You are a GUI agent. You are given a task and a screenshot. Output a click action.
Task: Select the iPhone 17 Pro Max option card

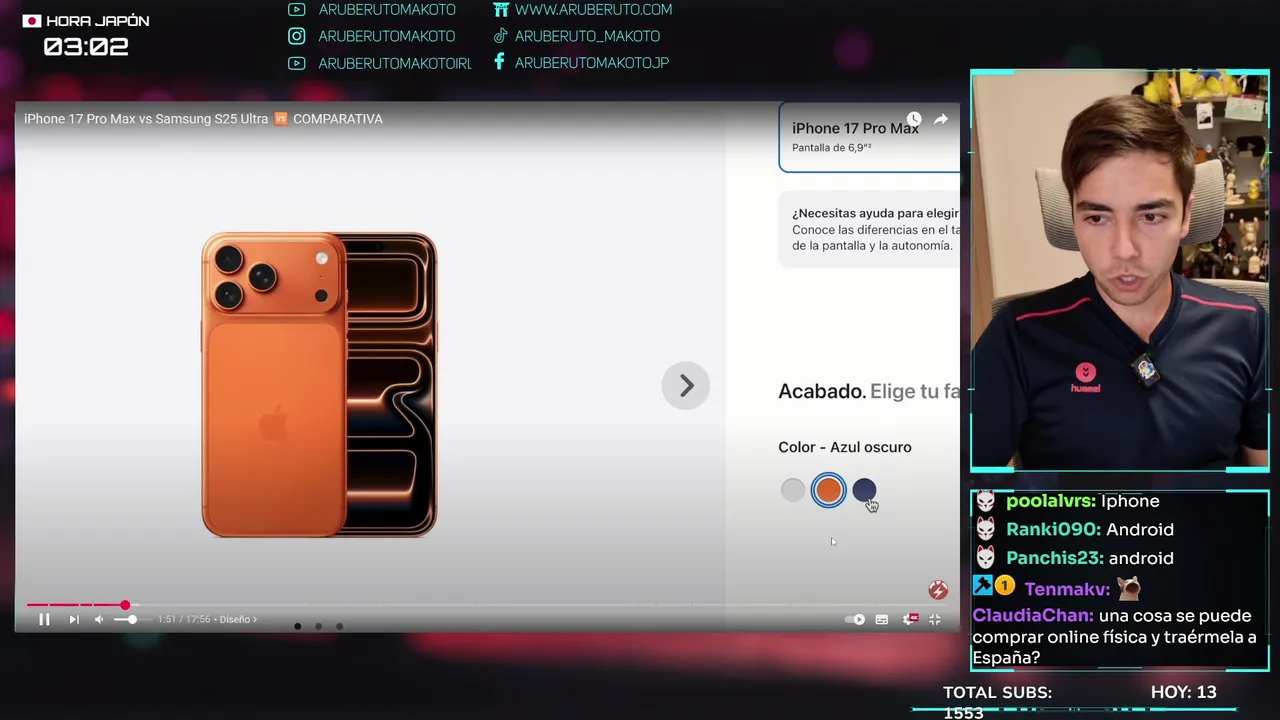(x=869, y=137)
